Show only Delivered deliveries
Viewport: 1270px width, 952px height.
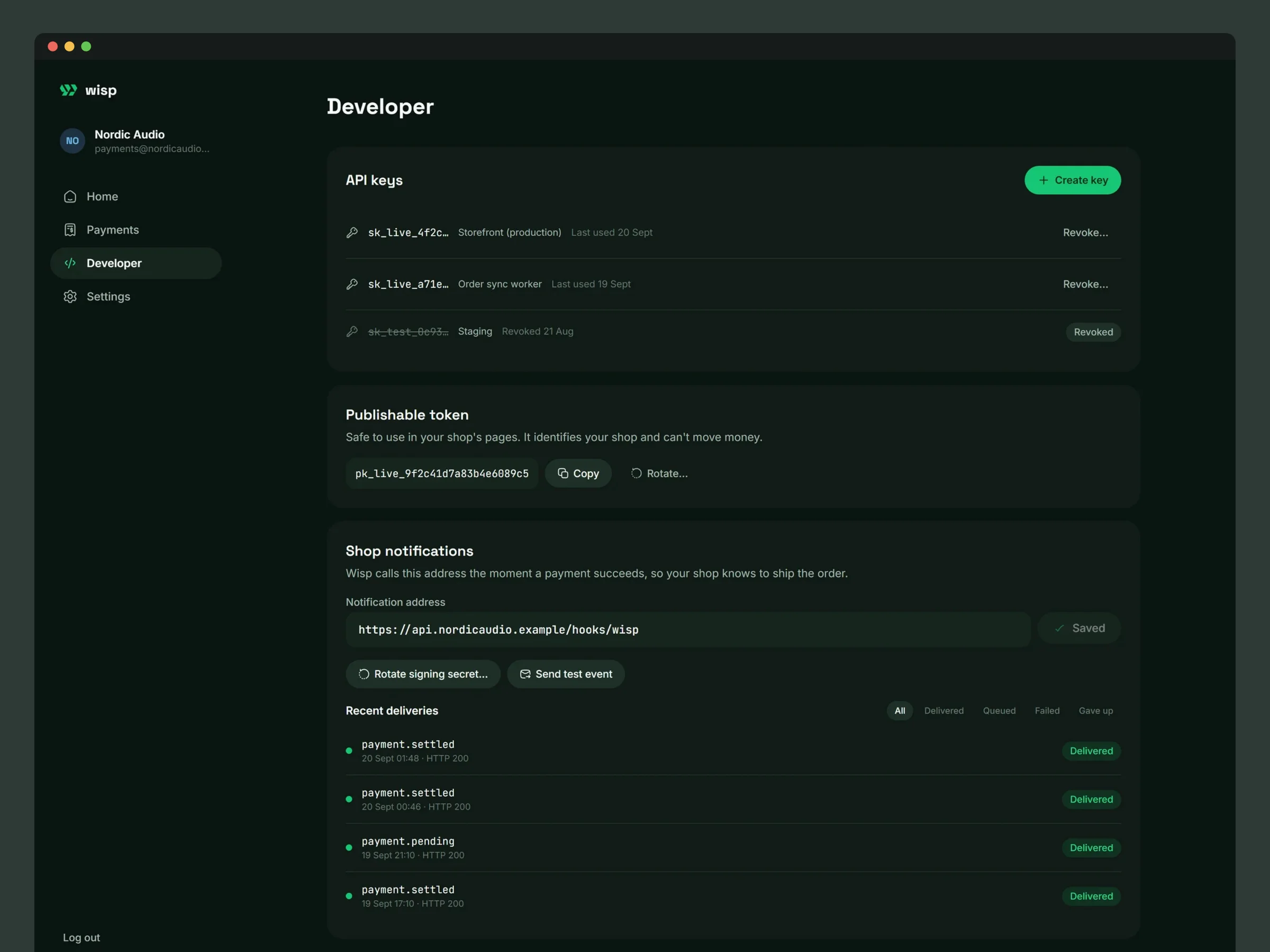click(x=944, y=711)
